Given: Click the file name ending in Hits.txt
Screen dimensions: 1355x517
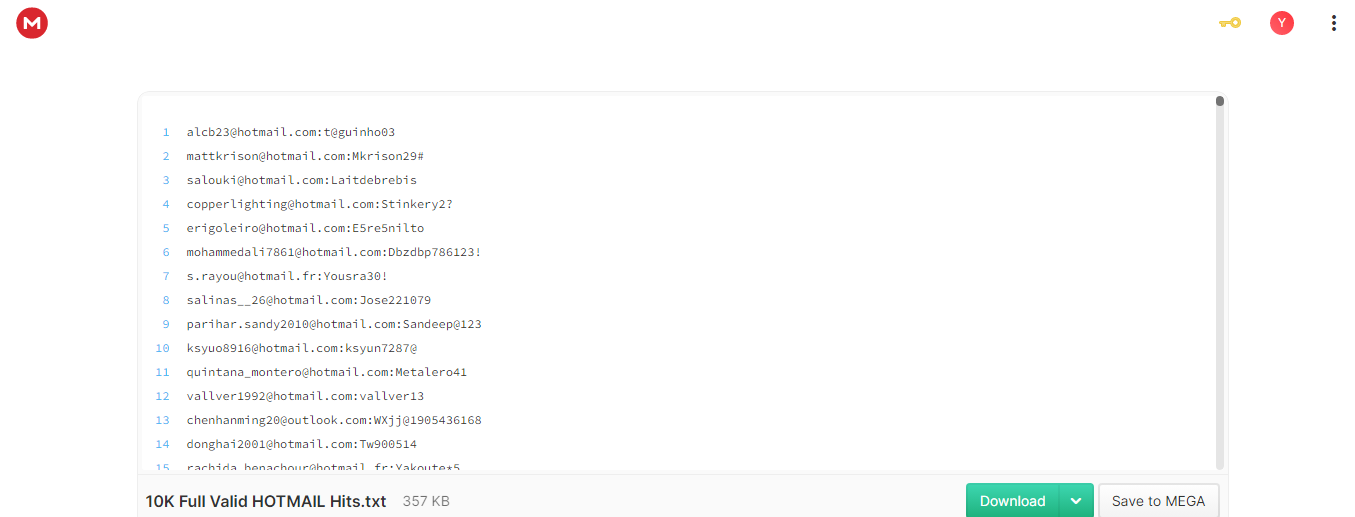Looking at the screenshot, I should [x=266, y=501].
